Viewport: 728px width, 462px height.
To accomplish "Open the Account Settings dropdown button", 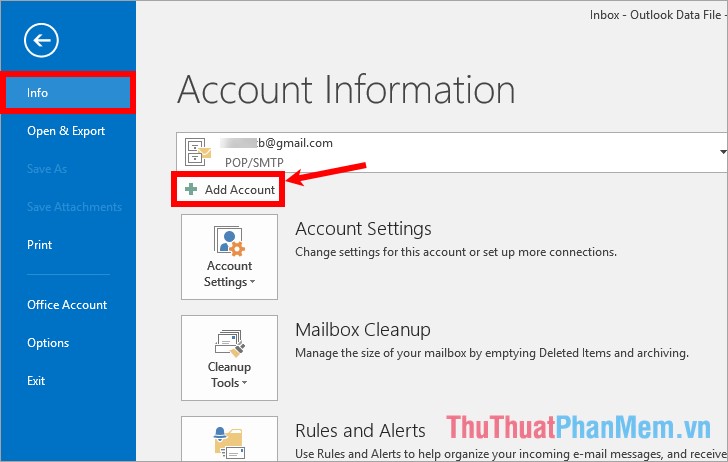I will [229, 257].
